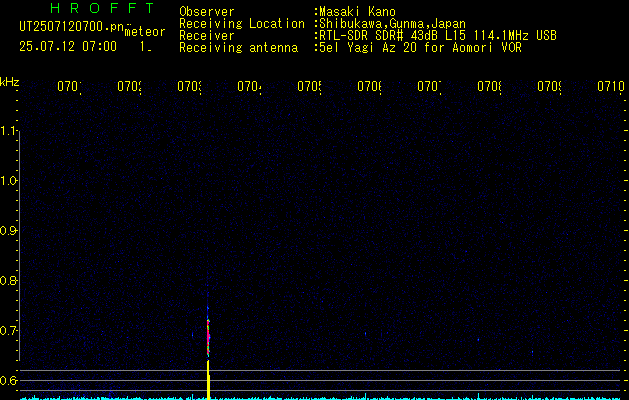
Task: Click the 0.9 frequency axis label
Action: 8,231
